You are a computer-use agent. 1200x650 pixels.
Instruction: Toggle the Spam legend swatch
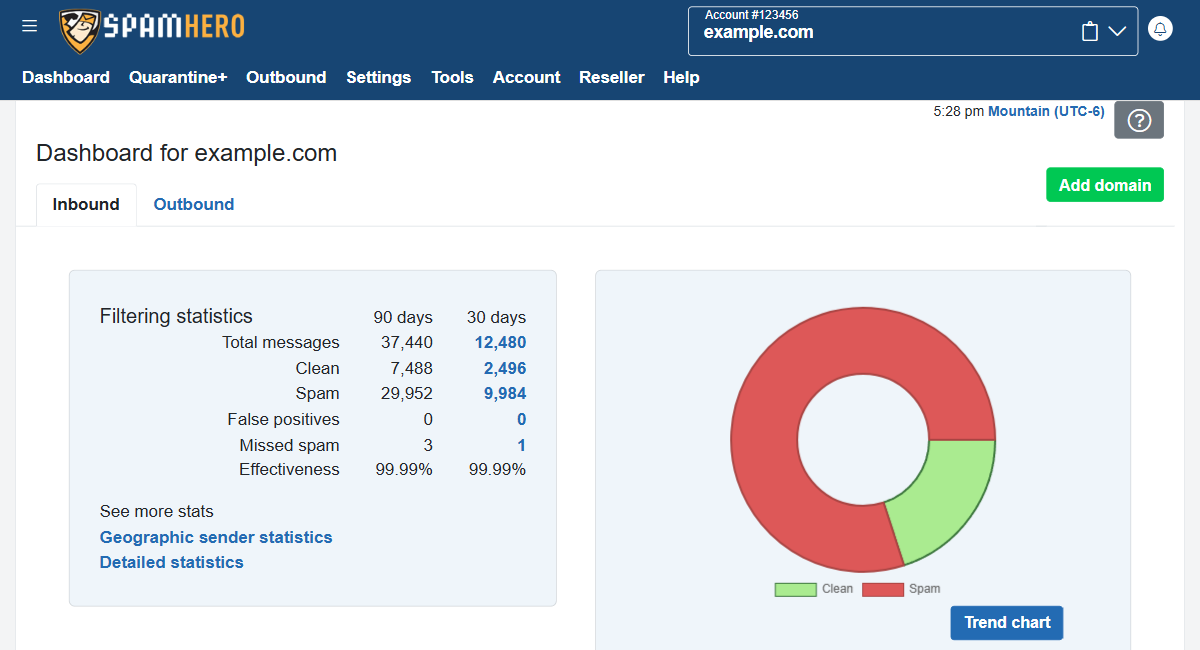tap(883, 589)
